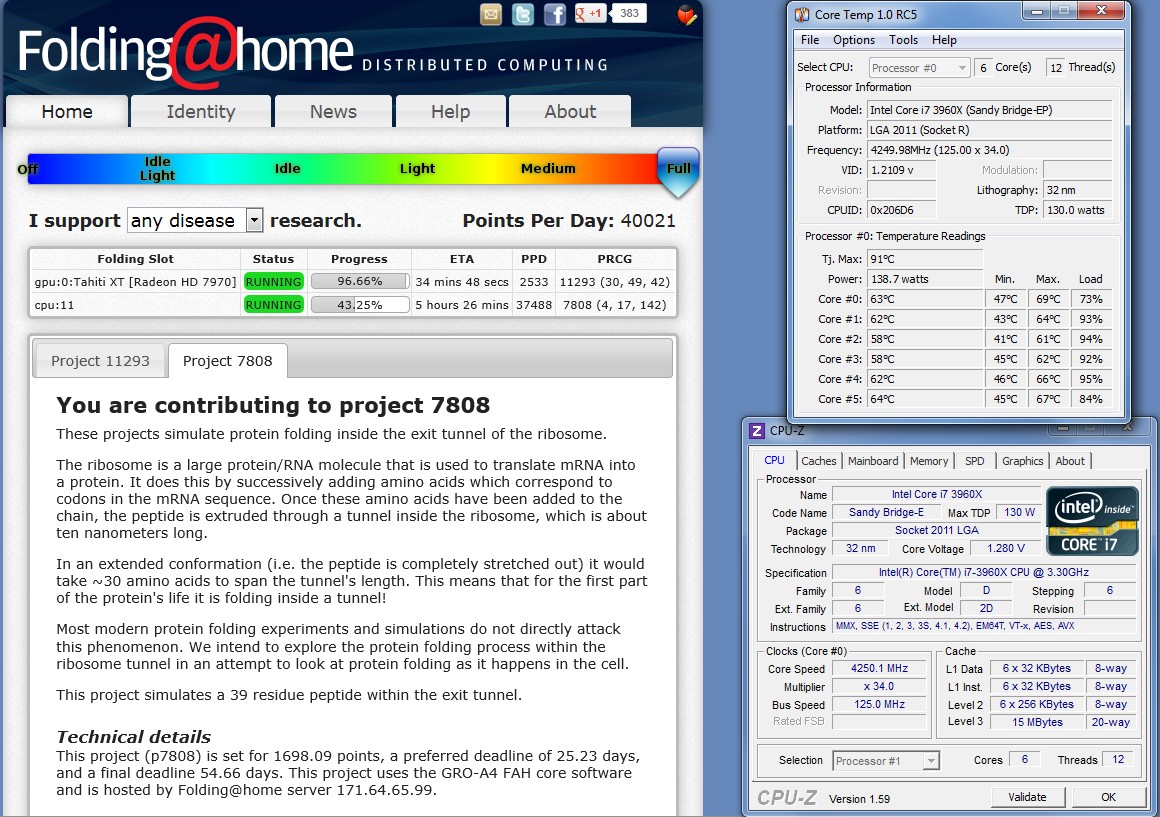Click the RUNNING status of the gpu slot
The width and height of the screenshot is (1160, 817).
point(273,282)
